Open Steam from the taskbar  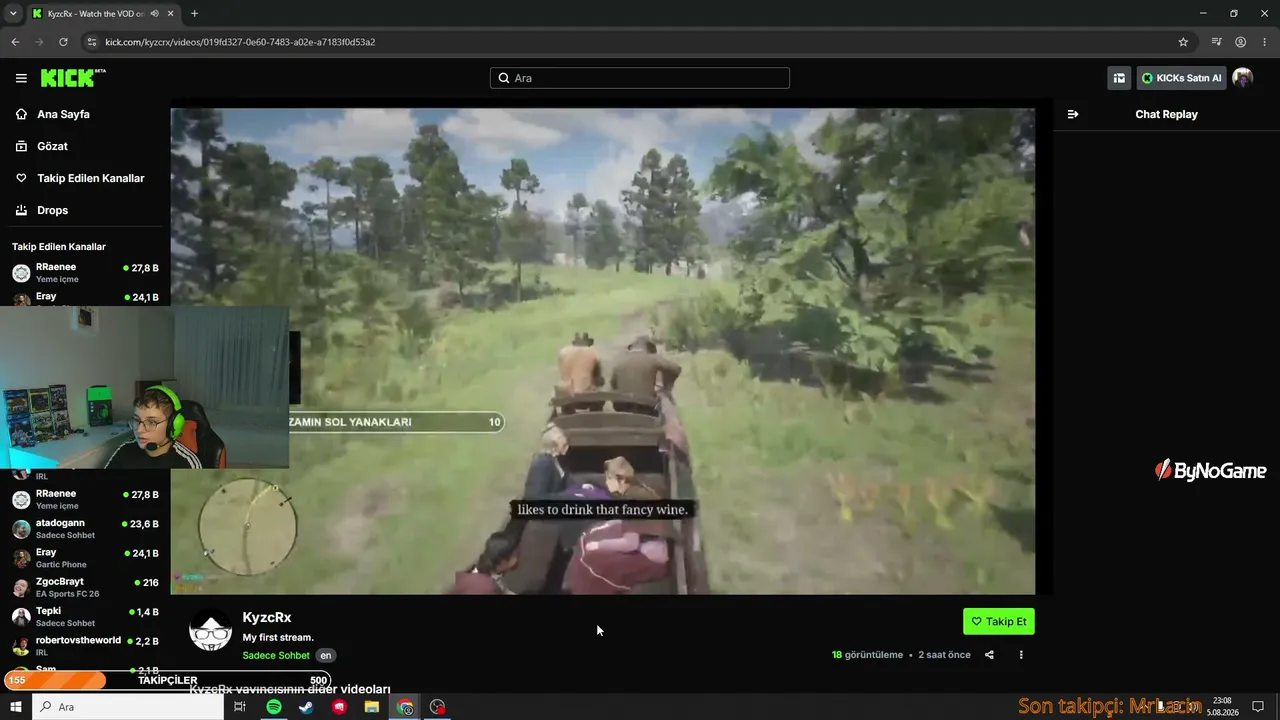[306, 707]
